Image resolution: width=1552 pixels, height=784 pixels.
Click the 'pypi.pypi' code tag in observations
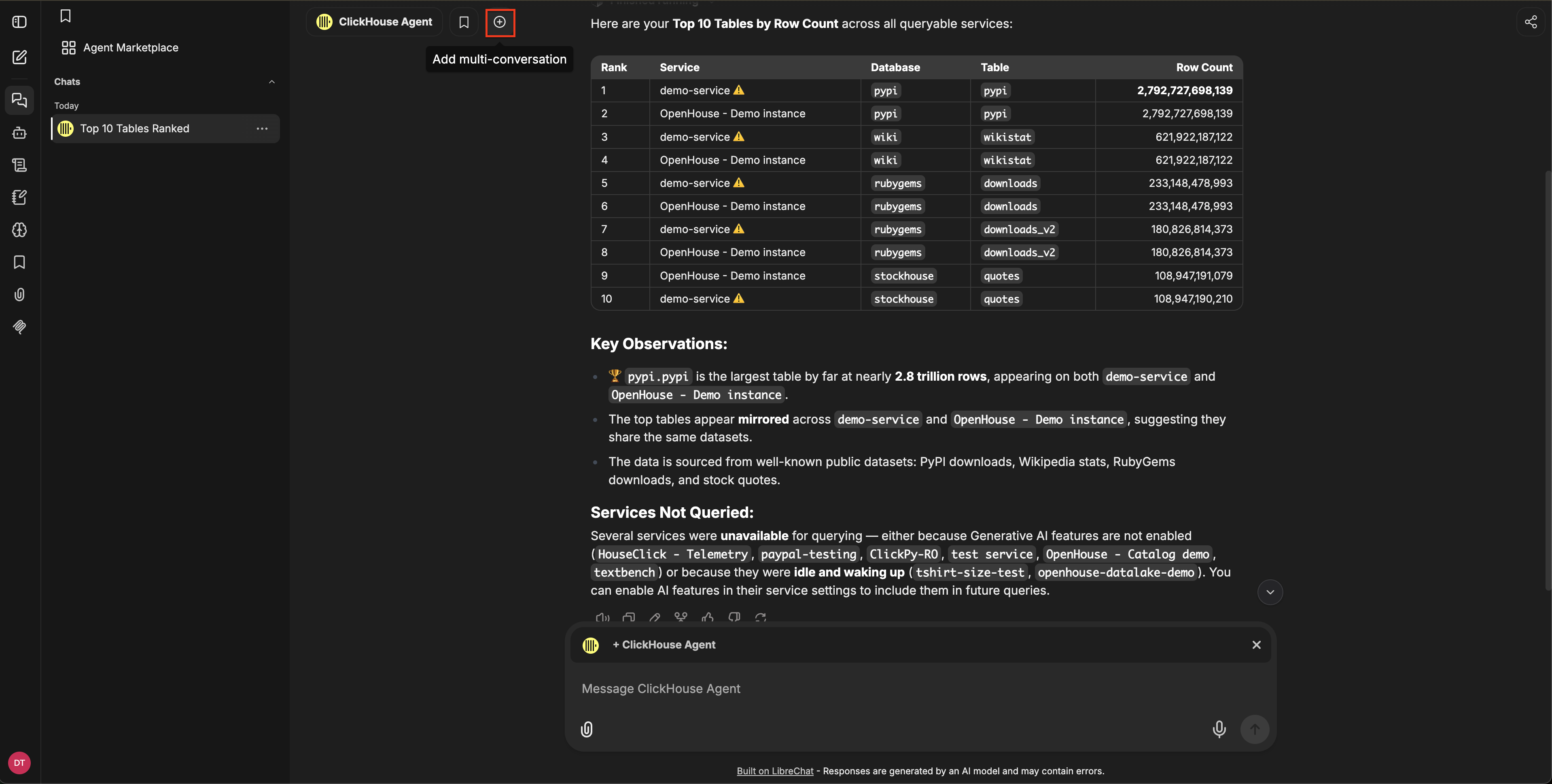click(658, 377)
